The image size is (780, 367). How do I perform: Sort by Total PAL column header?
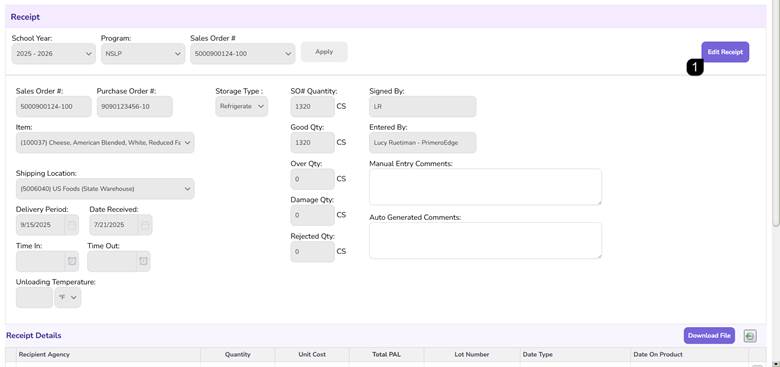point(387,355)
